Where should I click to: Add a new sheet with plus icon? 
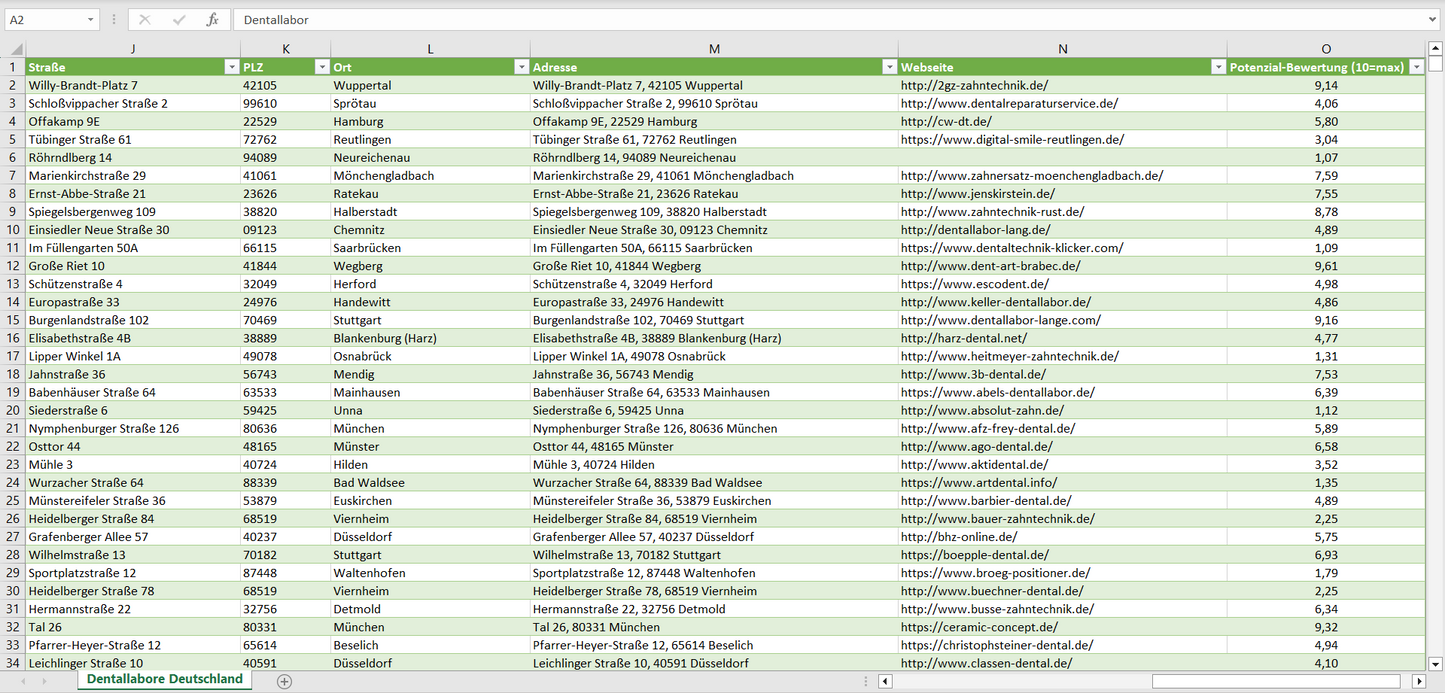point(285,681)
